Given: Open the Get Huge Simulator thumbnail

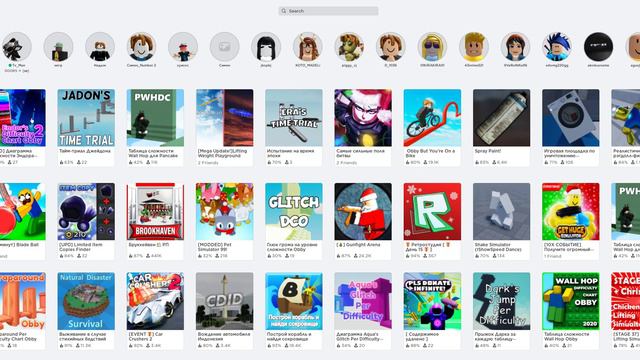Looking at the screenshot, I should pyautogui.click(x=571, y=211).
